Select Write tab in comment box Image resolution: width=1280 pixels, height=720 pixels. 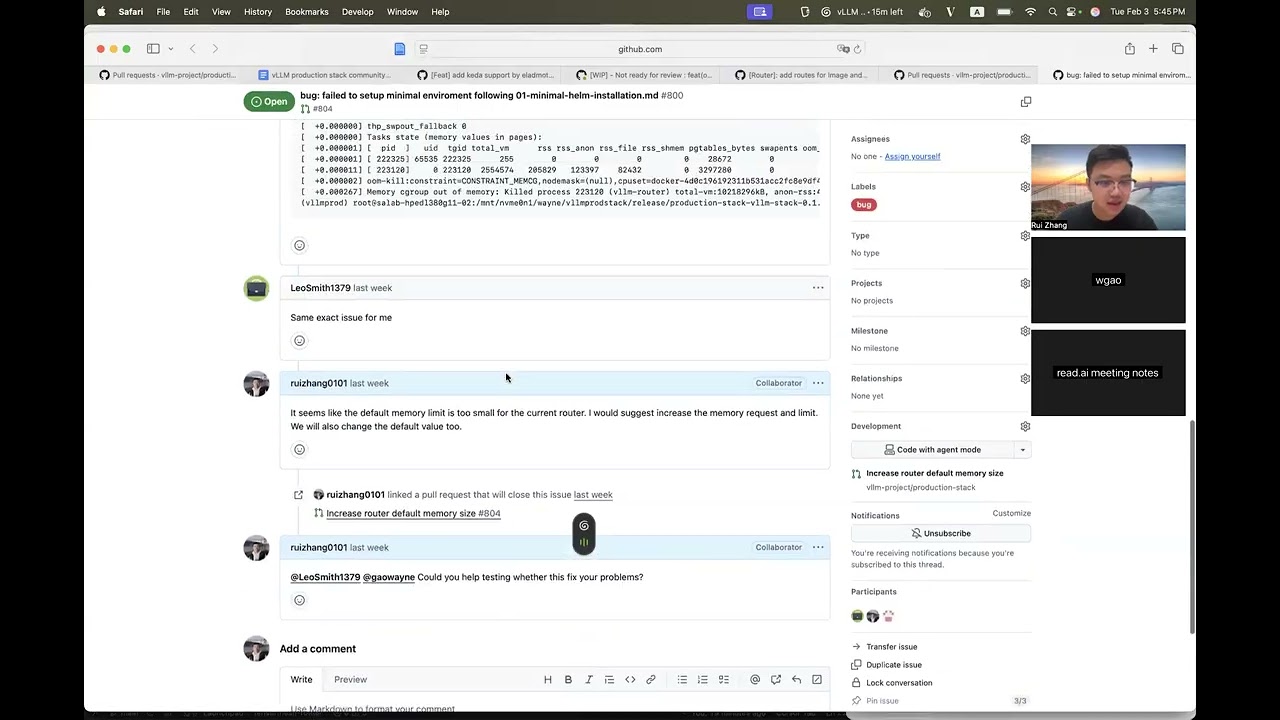point(301,680)
